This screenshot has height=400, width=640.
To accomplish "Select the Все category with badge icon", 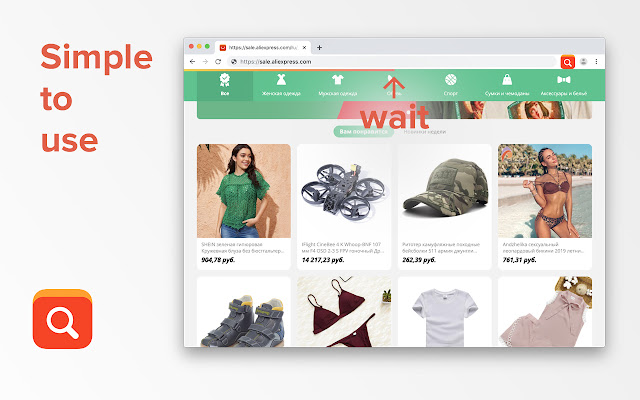I will click(225, 85).
